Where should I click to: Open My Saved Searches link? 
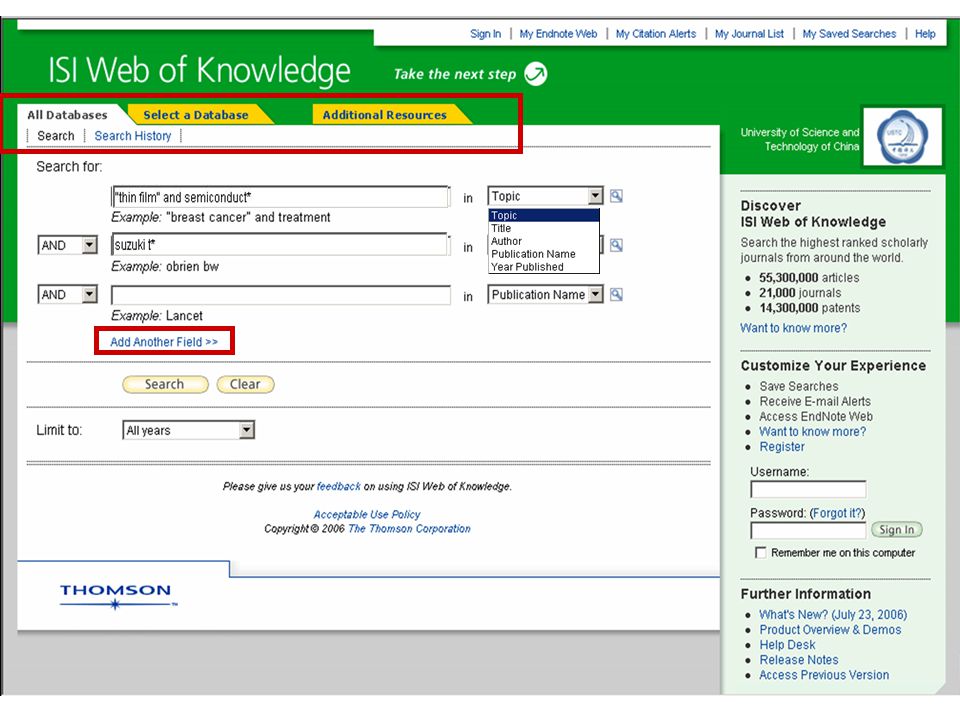(849, 34)
